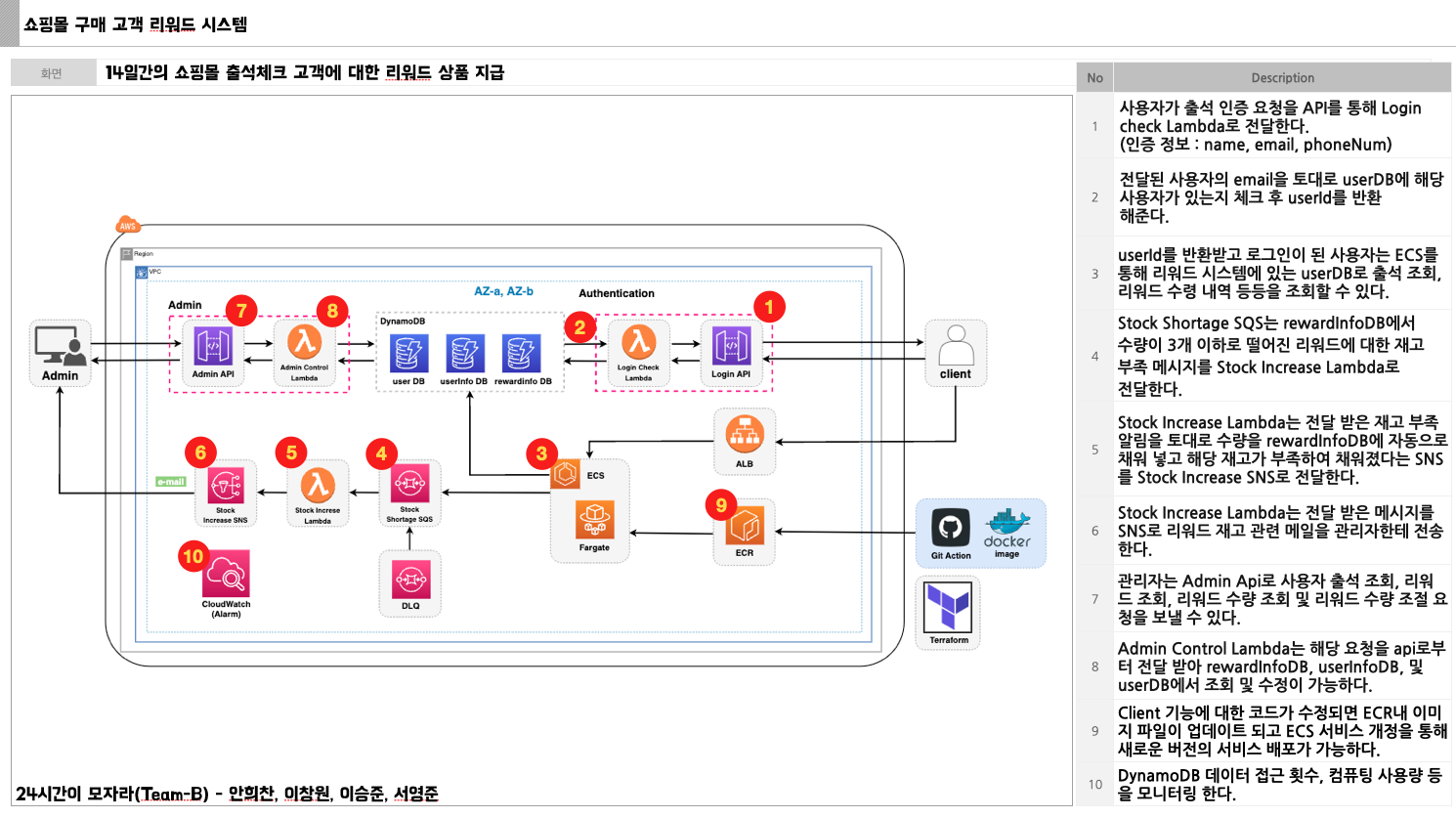Select the Terraform icon
Image resolution: width=1456 pixels, height=818 pixels.
tap(947, 608)
